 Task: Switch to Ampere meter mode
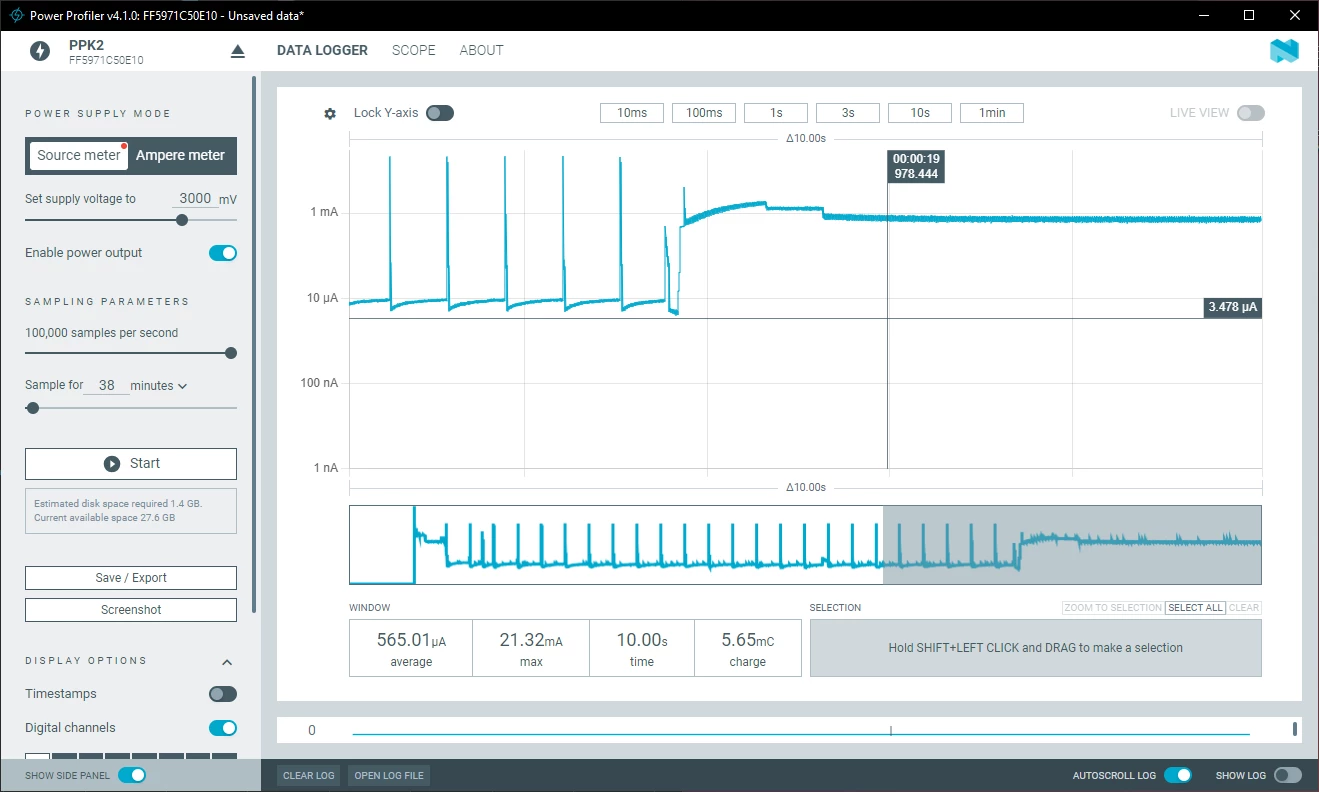point(181,155)
